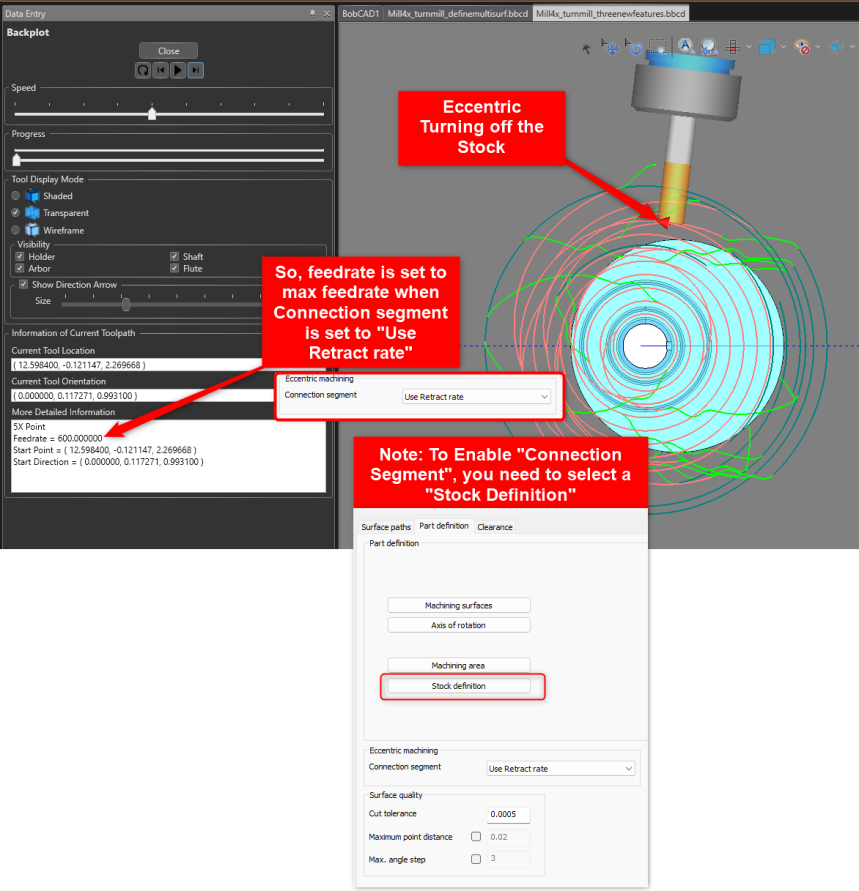This screenshot has width=859, height=891.
Task: Step to the end of the backplot
Action: tap(196, 70)
